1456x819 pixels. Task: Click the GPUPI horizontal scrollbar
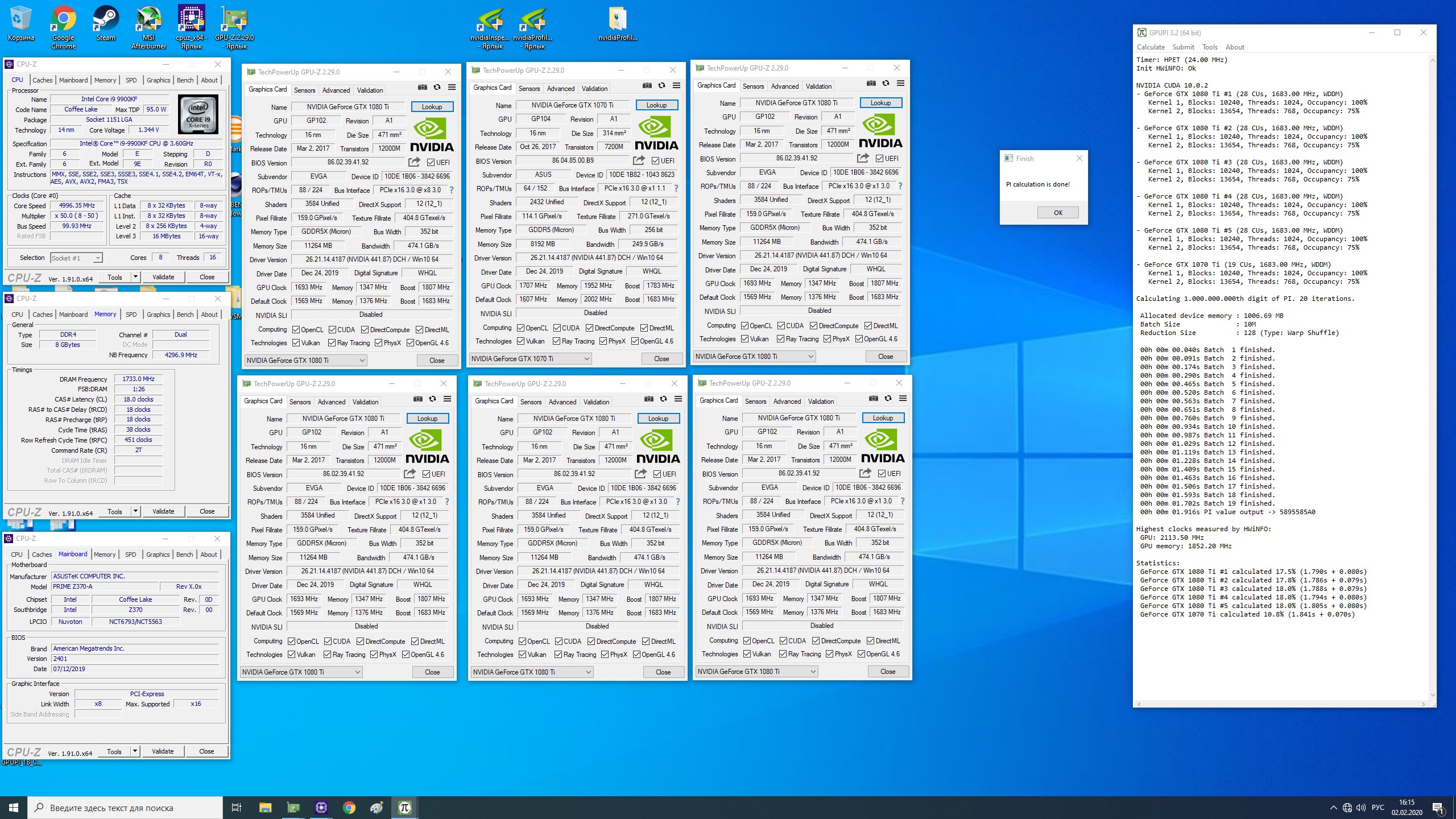pyautogui.click(x=1280, y=704)
